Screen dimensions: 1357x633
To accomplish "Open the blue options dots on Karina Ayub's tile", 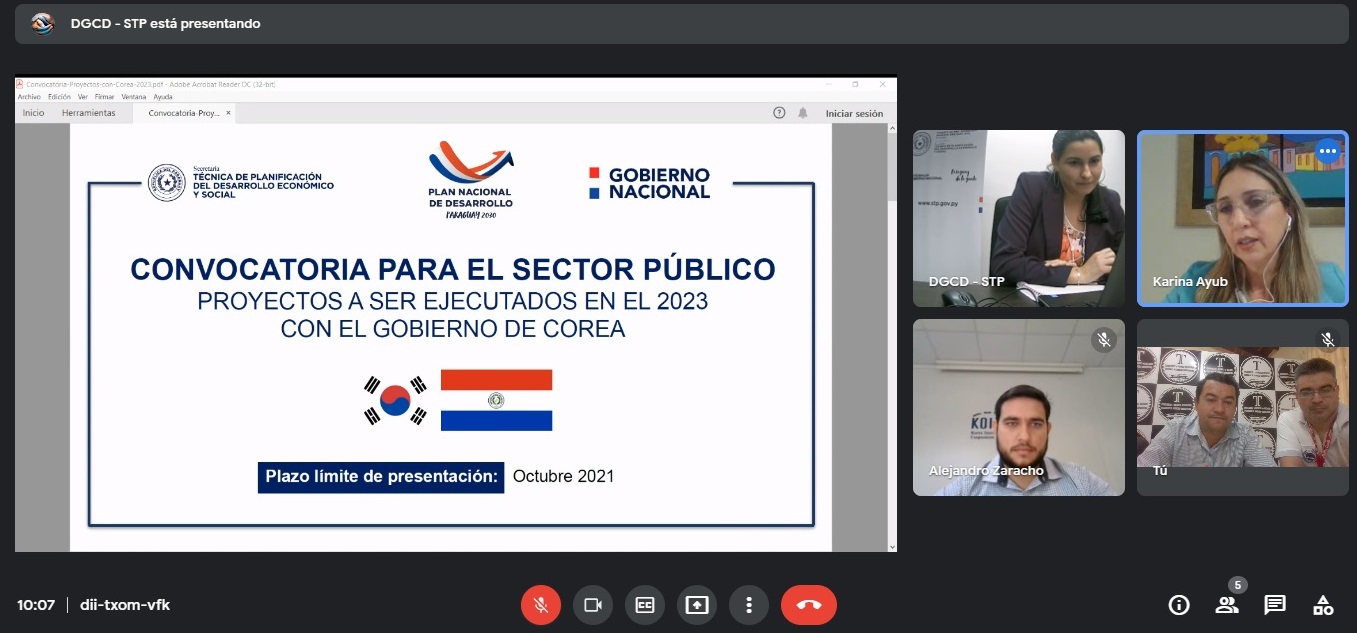I will click(1327, 152).
